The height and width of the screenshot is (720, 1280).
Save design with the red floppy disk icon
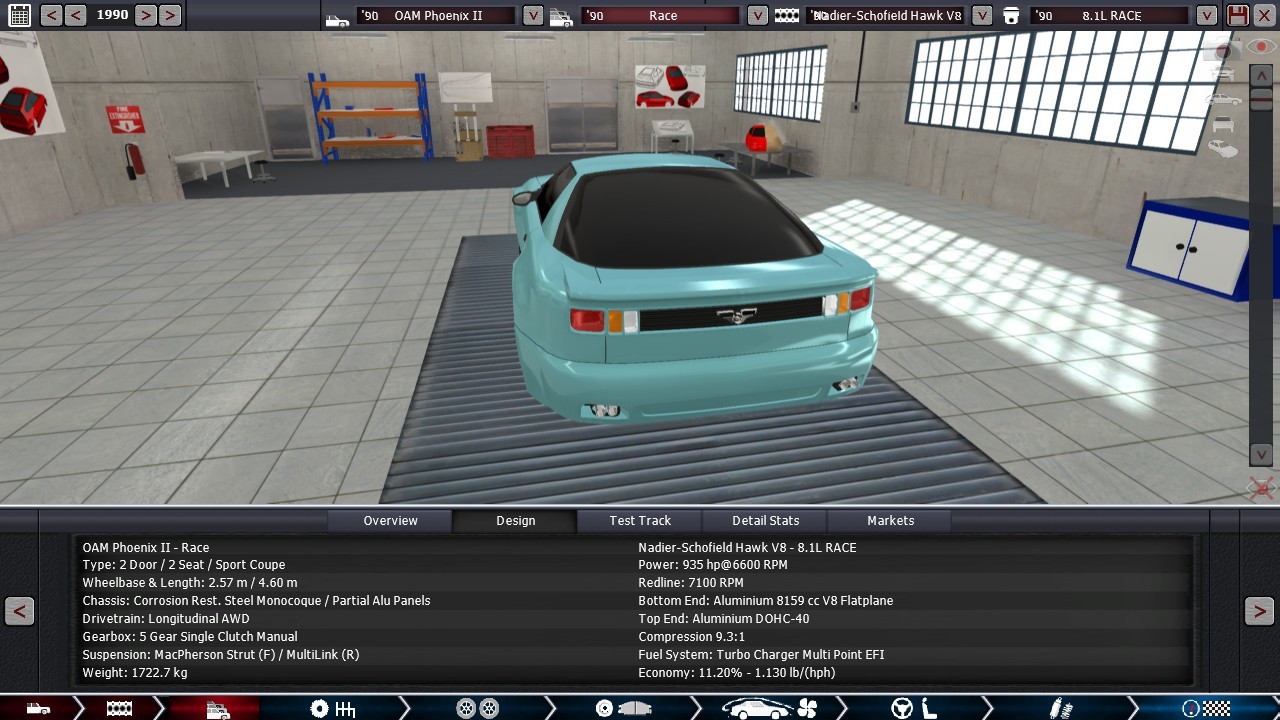(1237, 15)
